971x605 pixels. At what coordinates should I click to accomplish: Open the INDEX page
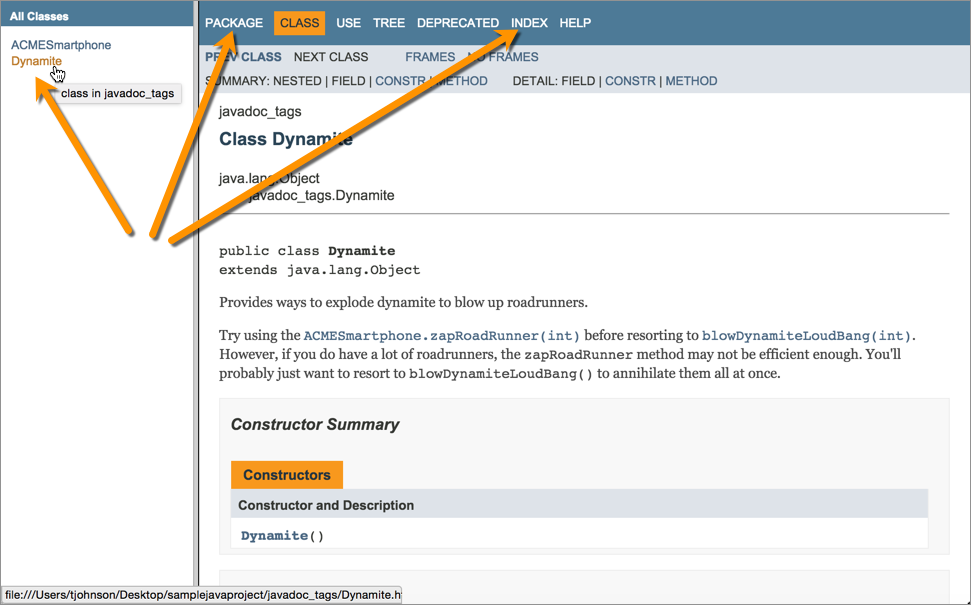point(529,23)
